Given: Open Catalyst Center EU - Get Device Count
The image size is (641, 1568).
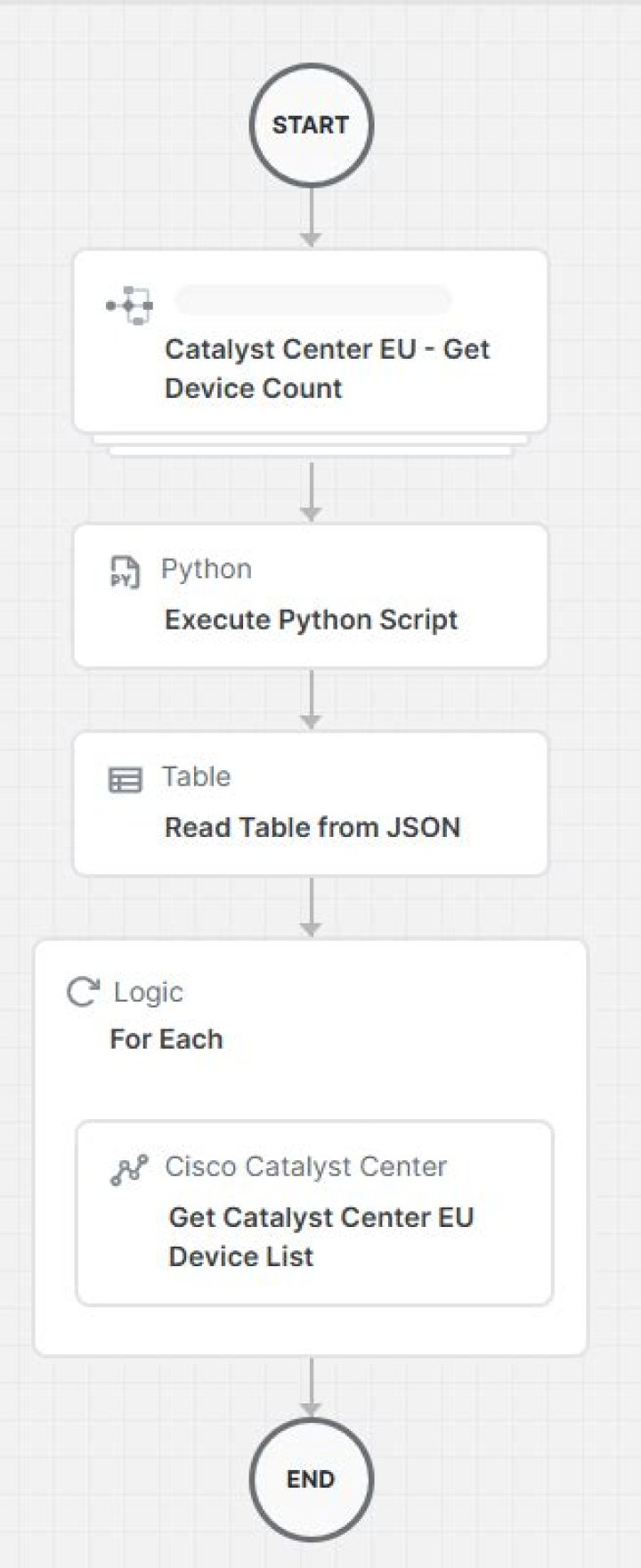Looking at the screenshot, I should [311, 342].
